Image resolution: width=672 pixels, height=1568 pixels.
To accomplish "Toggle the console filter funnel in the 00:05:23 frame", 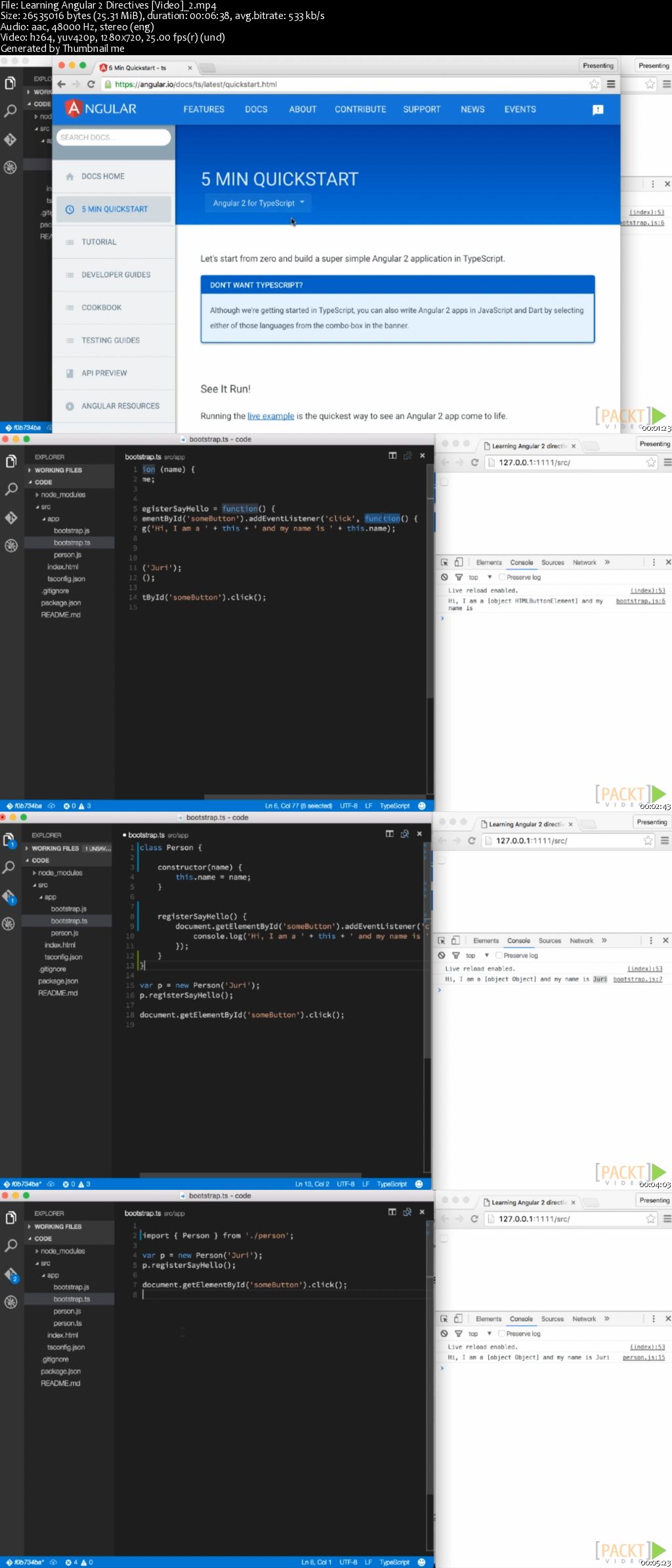I will pos(459,1334).
